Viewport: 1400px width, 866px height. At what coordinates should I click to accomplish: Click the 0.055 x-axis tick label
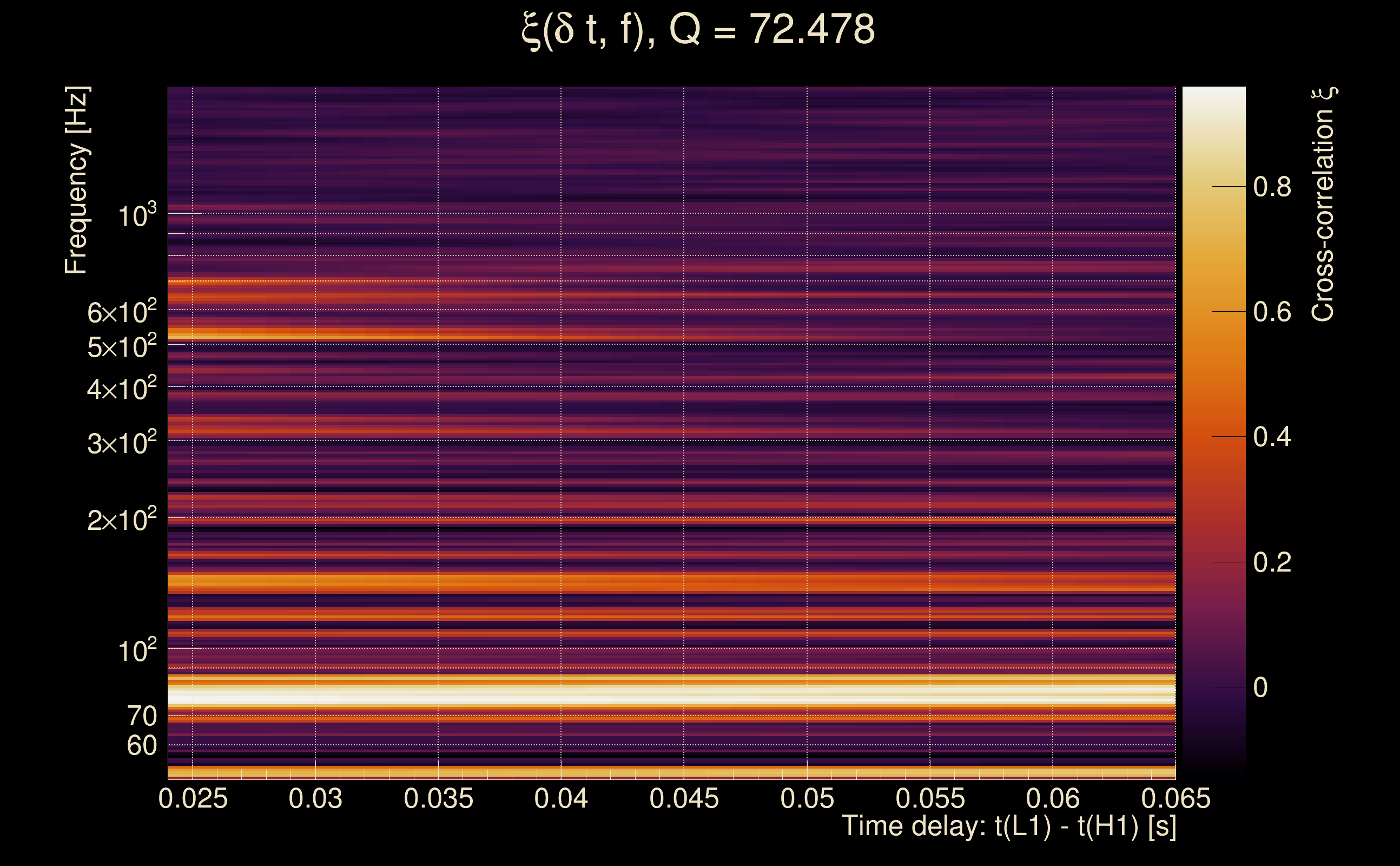point(930,799)
